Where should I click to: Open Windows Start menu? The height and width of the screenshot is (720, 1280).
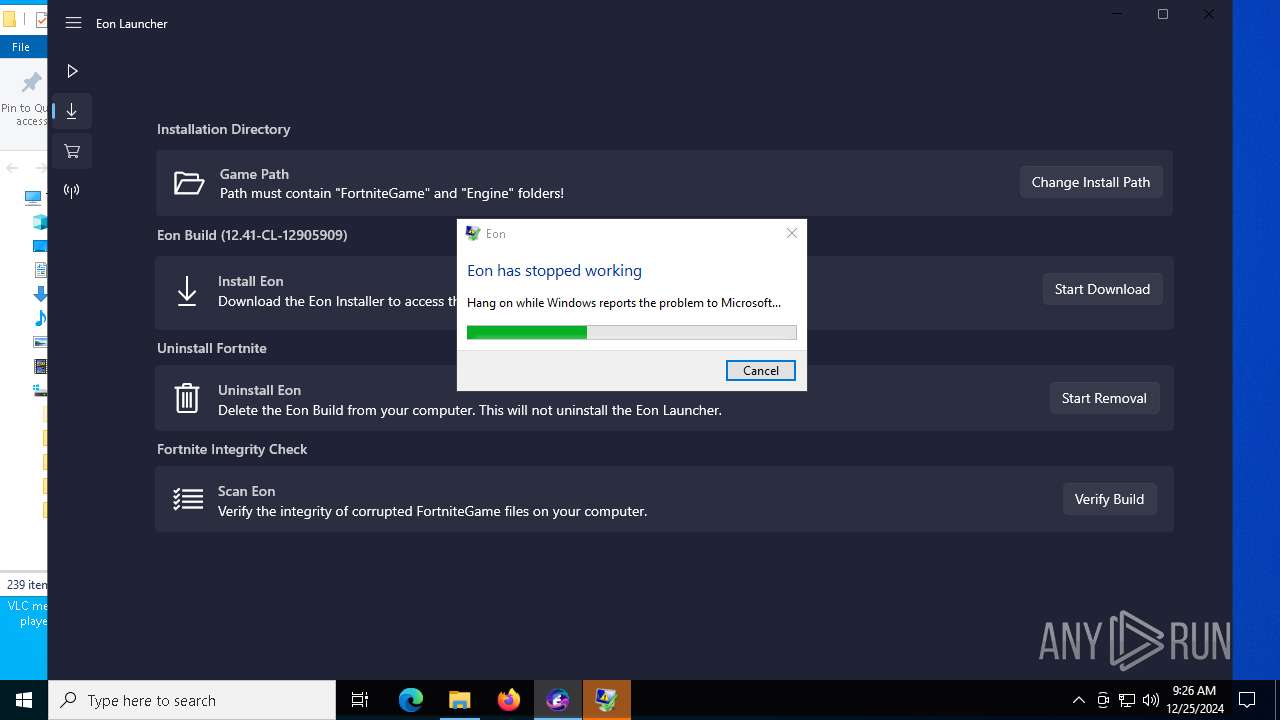coord(24,700)
